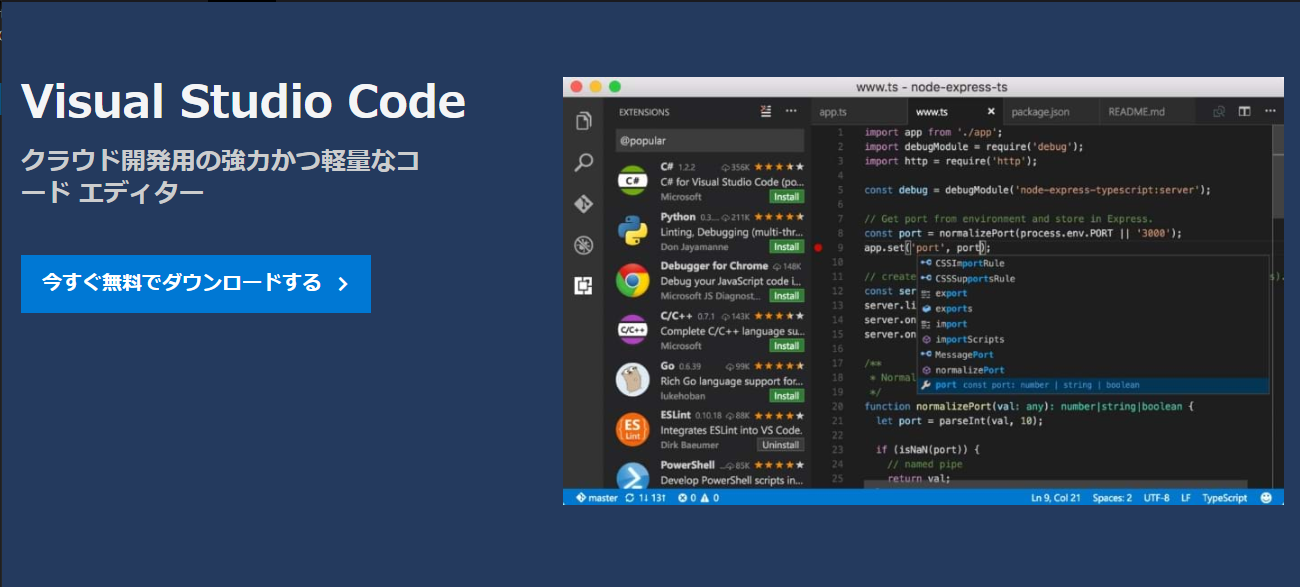Click line number 20 in the gutter
Viewport: 1300px width, 587px height.
coord(839,407)
